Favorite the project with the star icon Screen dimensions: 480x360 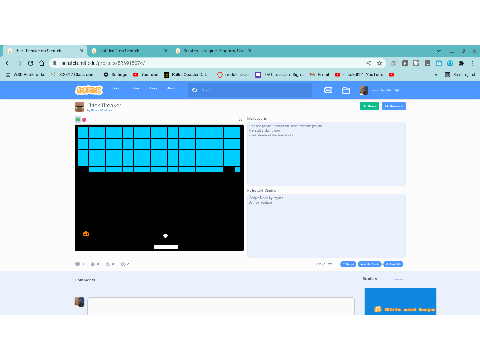[93, 264]
